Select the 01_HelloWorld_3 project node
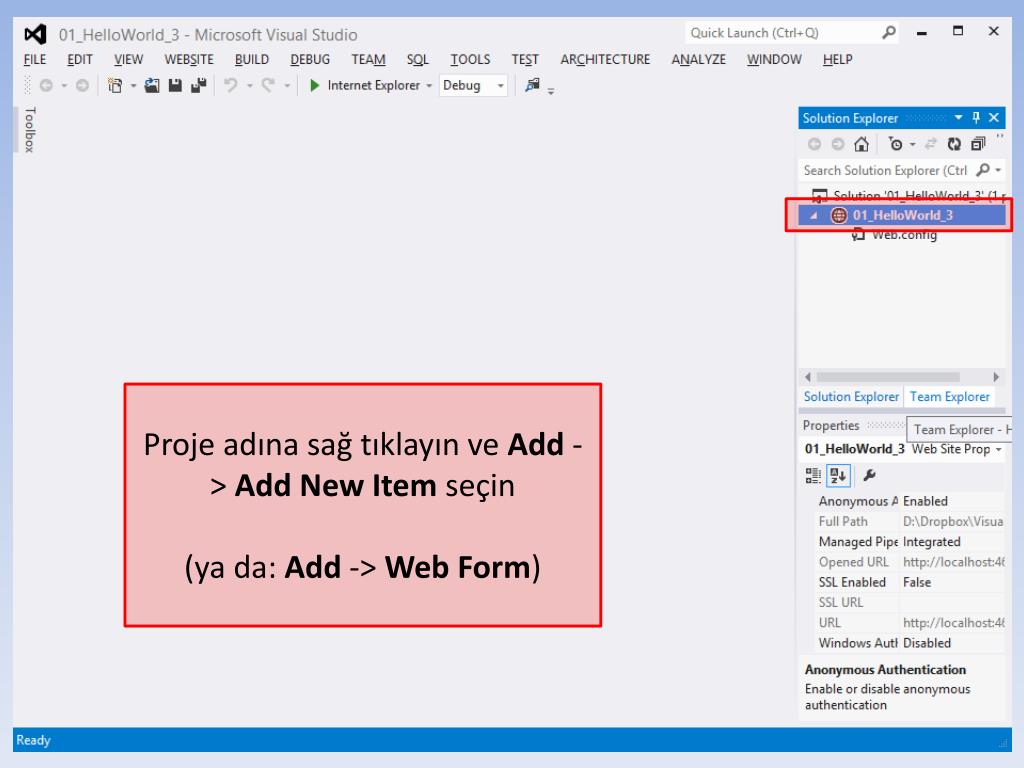 902,216
